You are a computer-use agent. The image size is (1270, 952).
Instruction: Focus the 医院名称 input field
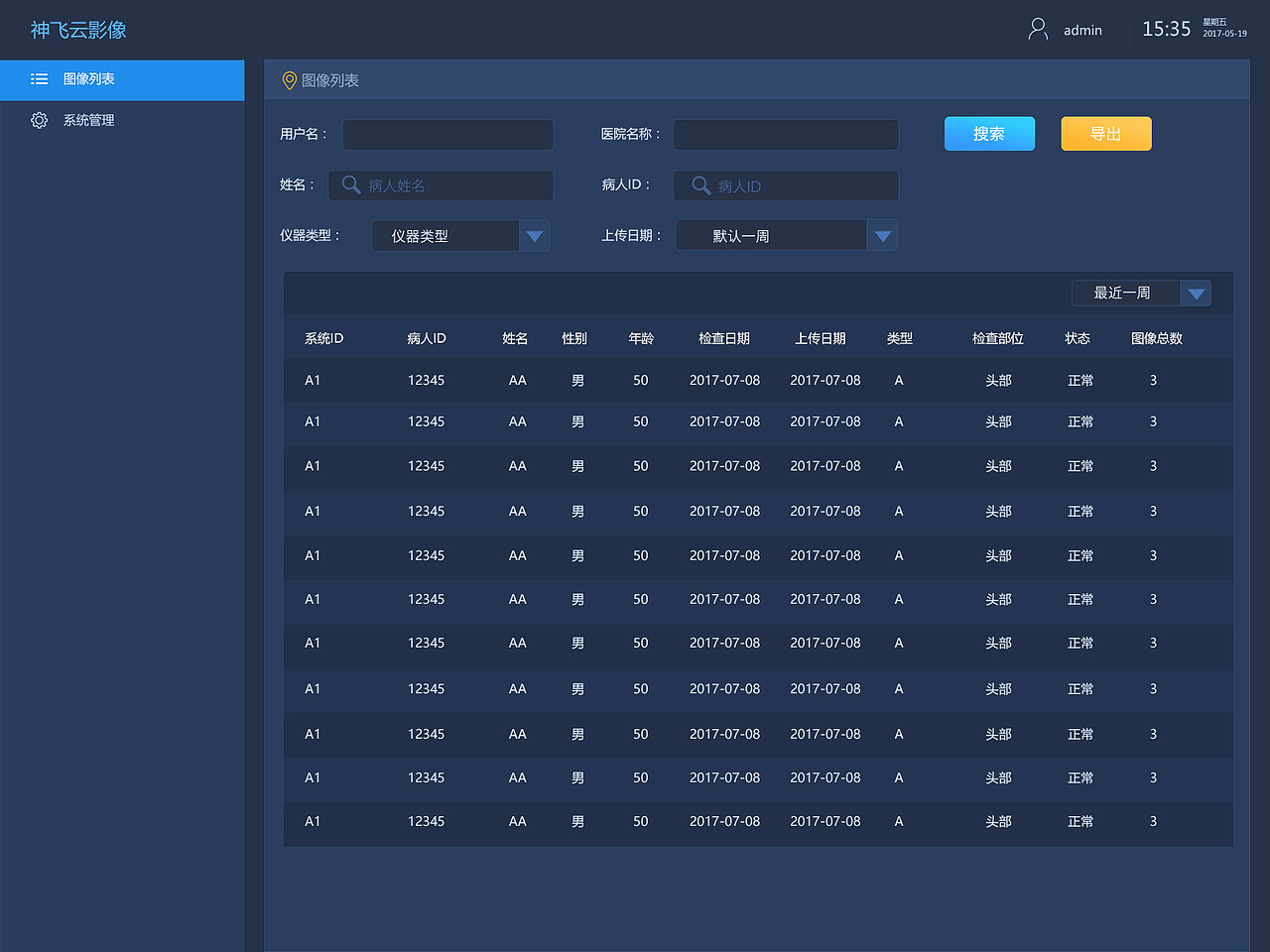pyautogui.click(x=786, y=135)
